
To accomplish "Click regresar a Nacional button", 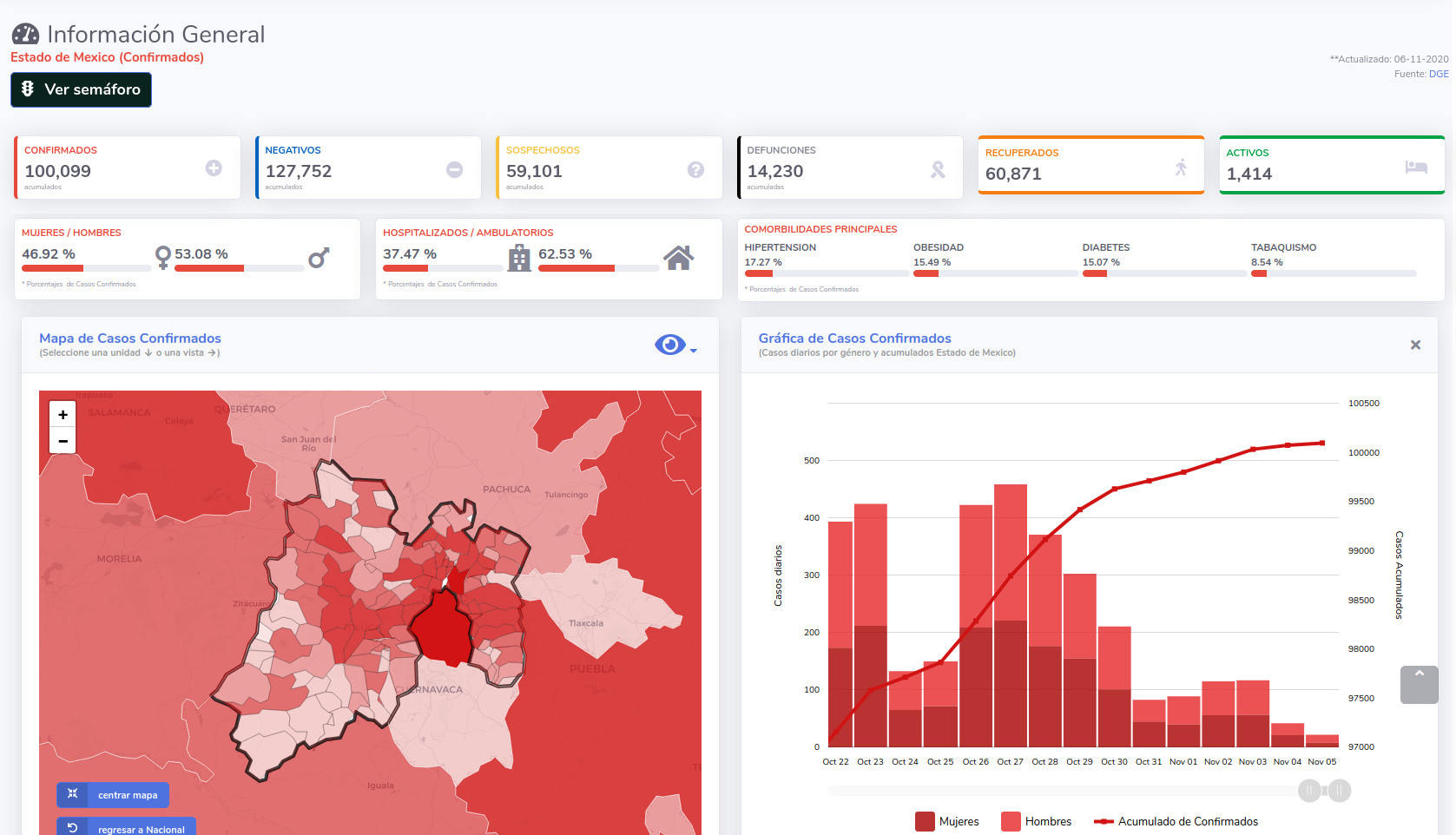I will [x=126, y=826].
